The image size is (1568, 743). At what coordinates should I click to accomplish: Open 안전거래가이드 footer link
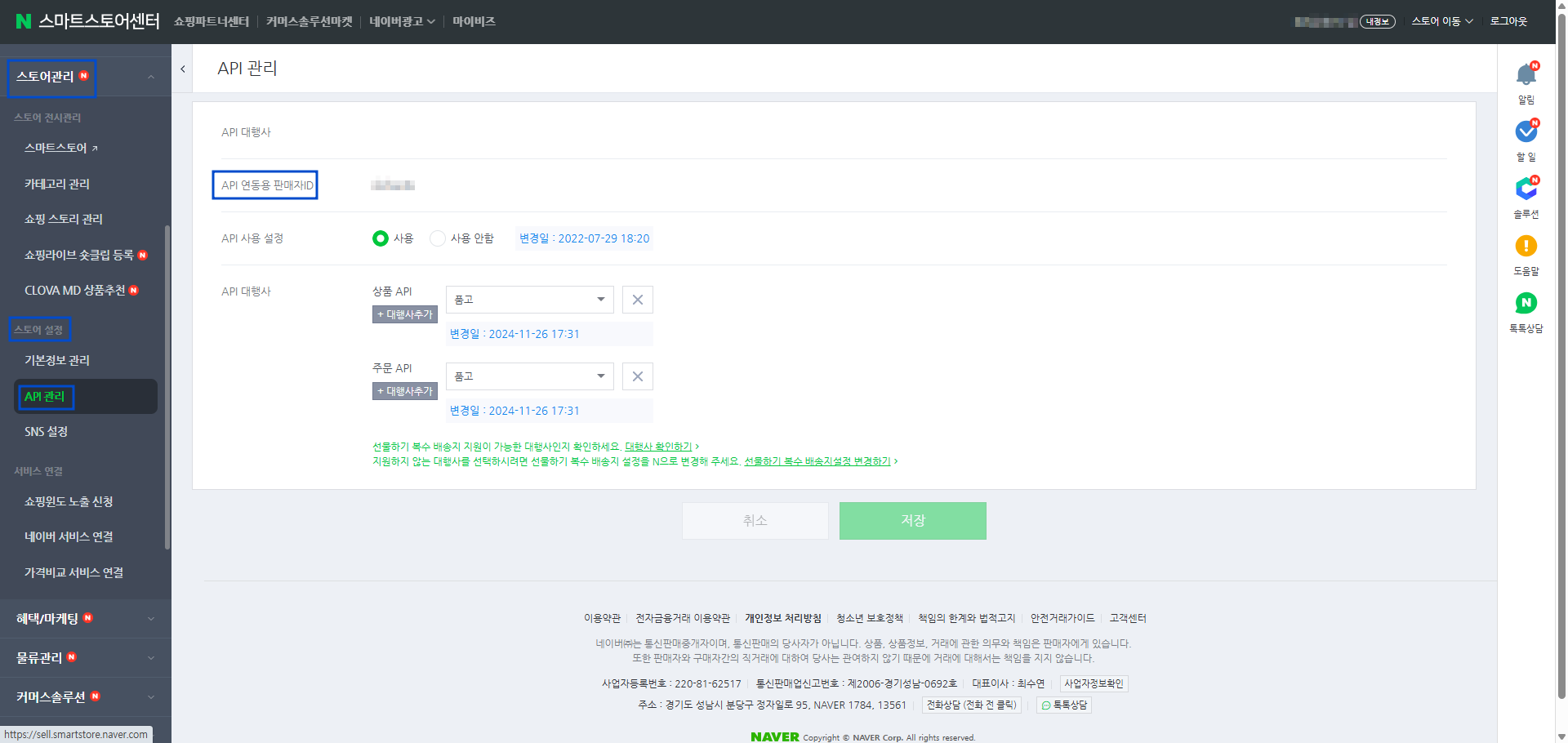tap(1062, 618)
